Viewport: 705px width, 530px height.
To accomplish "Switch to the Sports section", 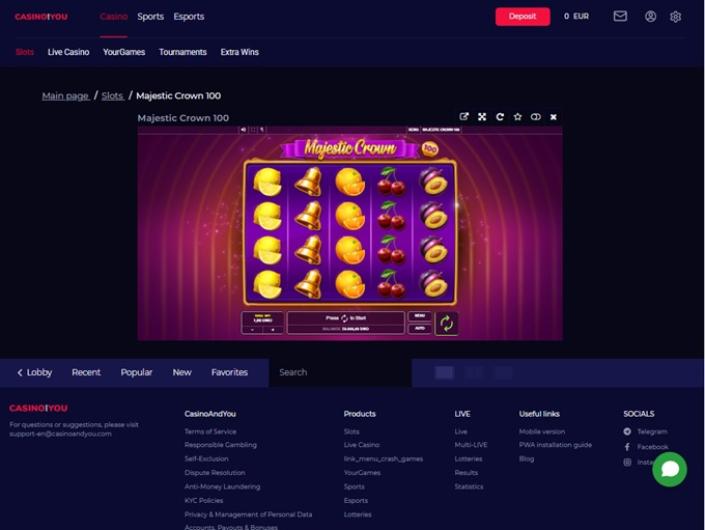I will click(x=151, y=17).
